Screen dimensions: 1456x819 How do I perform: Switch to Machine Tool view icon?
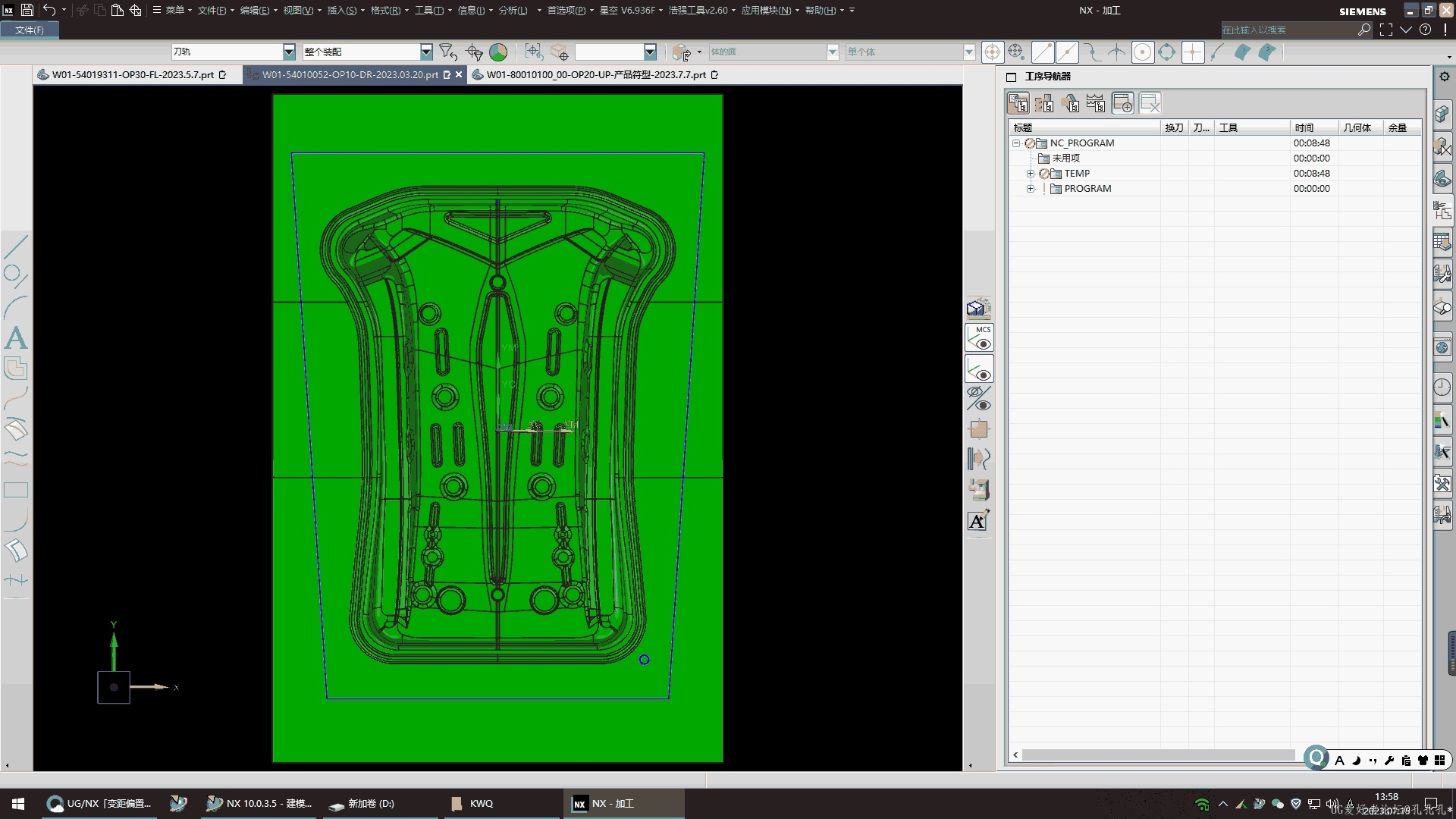pos(1044,103)
